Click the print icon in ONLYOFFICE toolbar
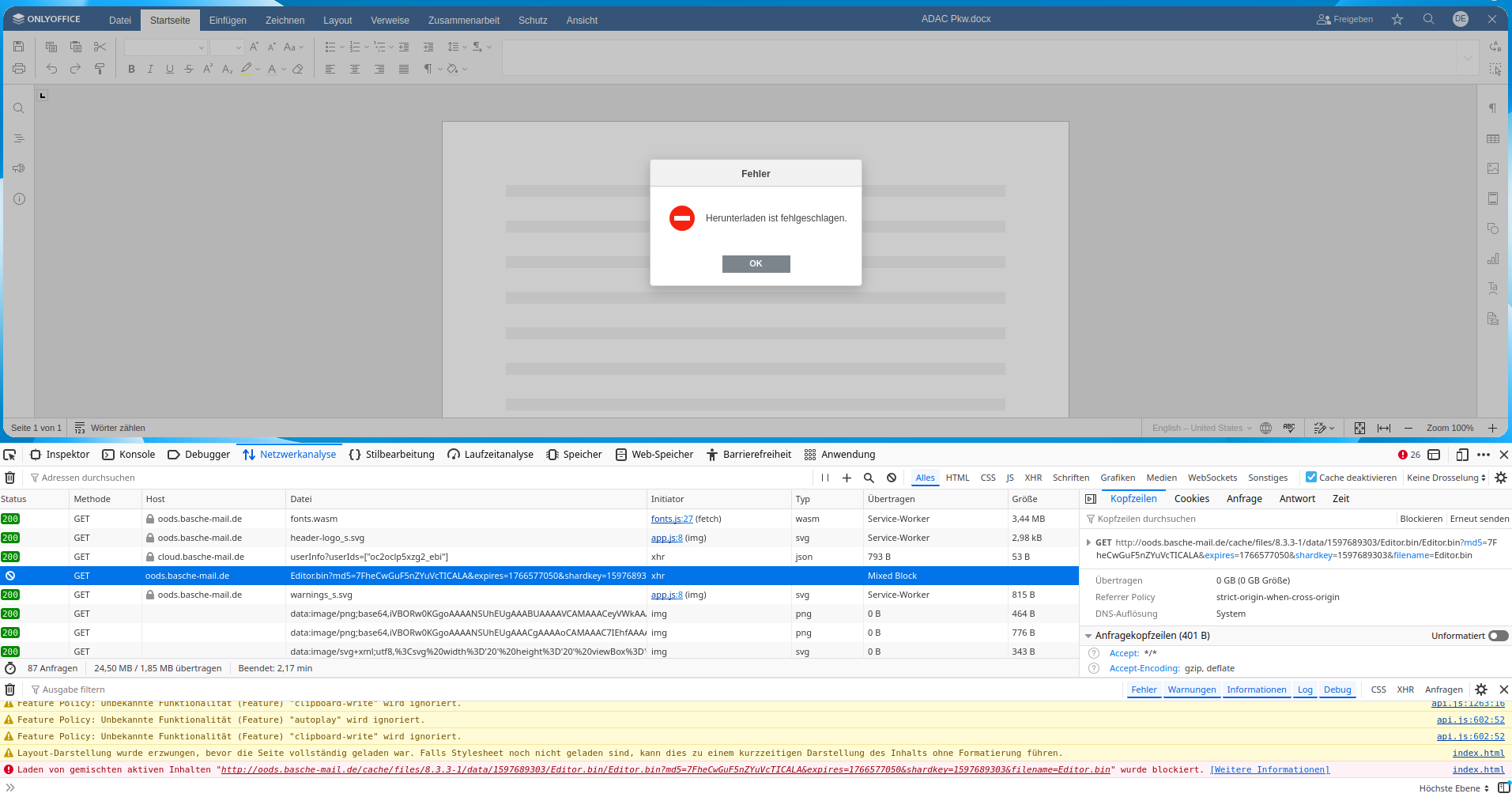 (19, 69)
